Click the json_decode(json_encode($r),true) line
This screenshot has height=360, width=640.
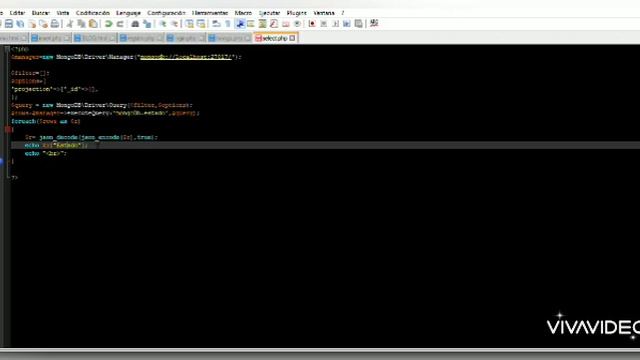[x=91, y=137]
